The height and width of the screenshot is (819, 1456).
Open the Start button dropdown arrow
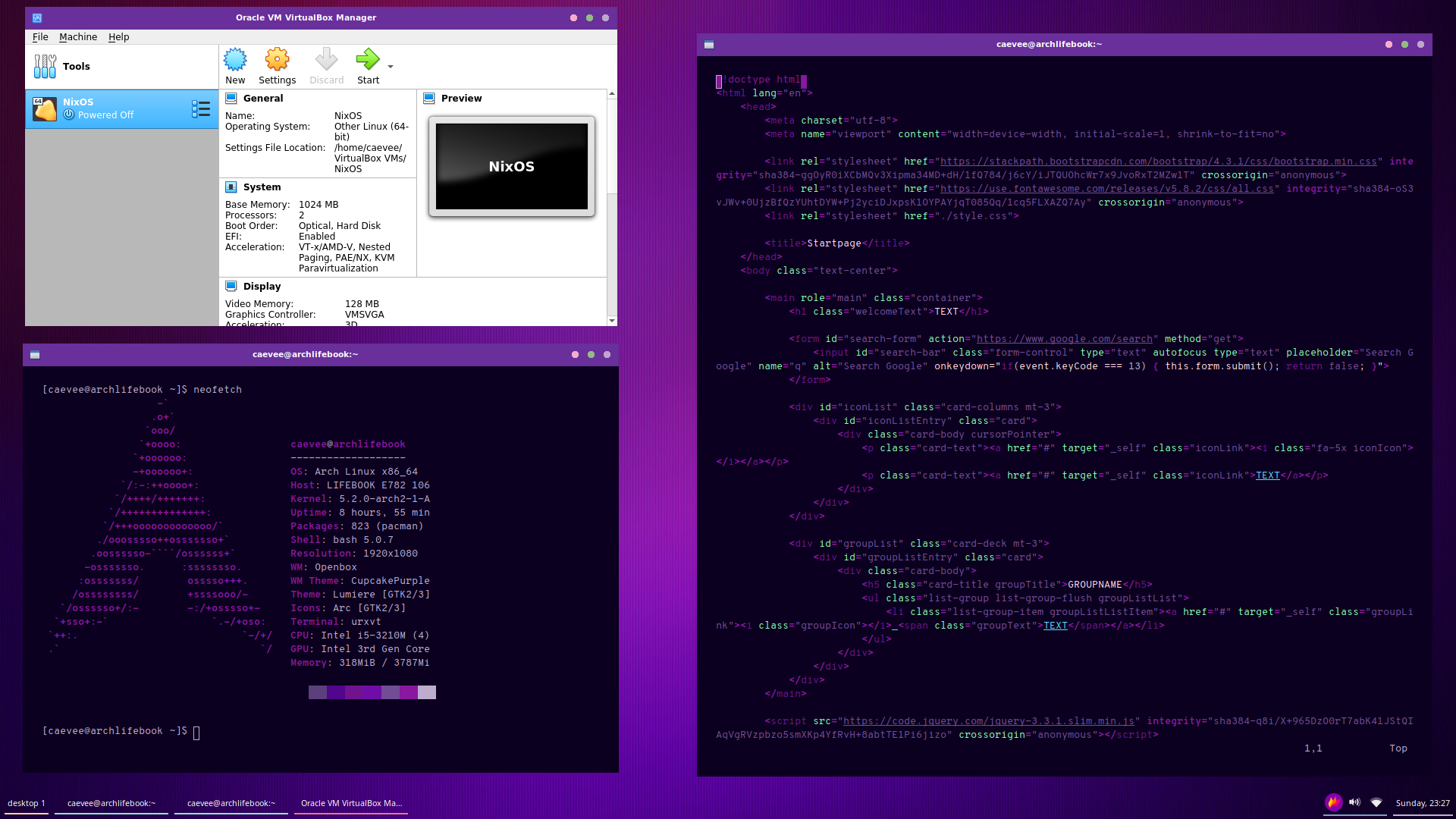[x=391, y=67]
